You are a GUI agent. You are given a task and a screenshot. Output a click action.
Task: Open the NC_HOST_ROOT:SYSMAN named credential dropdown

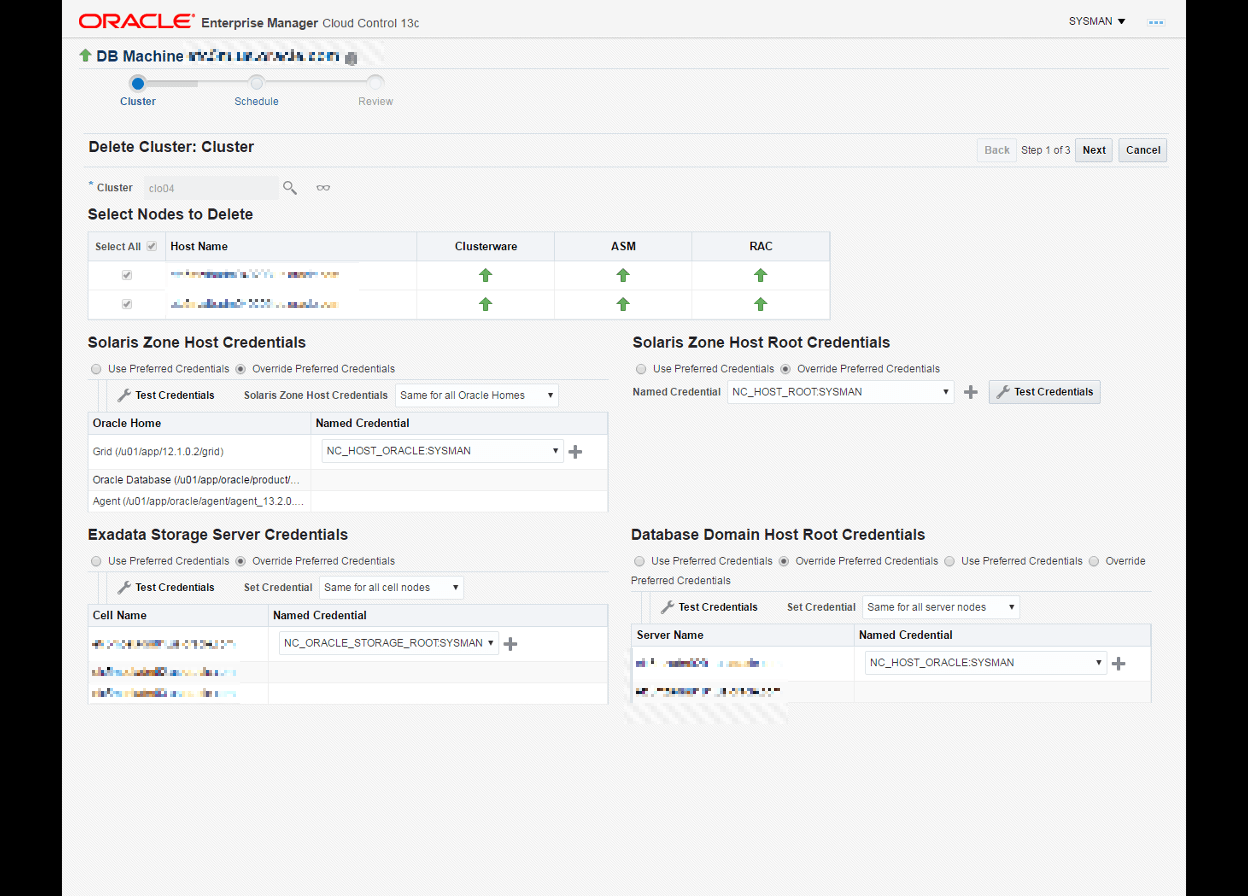pyautogui.click(x=840, y=392)
